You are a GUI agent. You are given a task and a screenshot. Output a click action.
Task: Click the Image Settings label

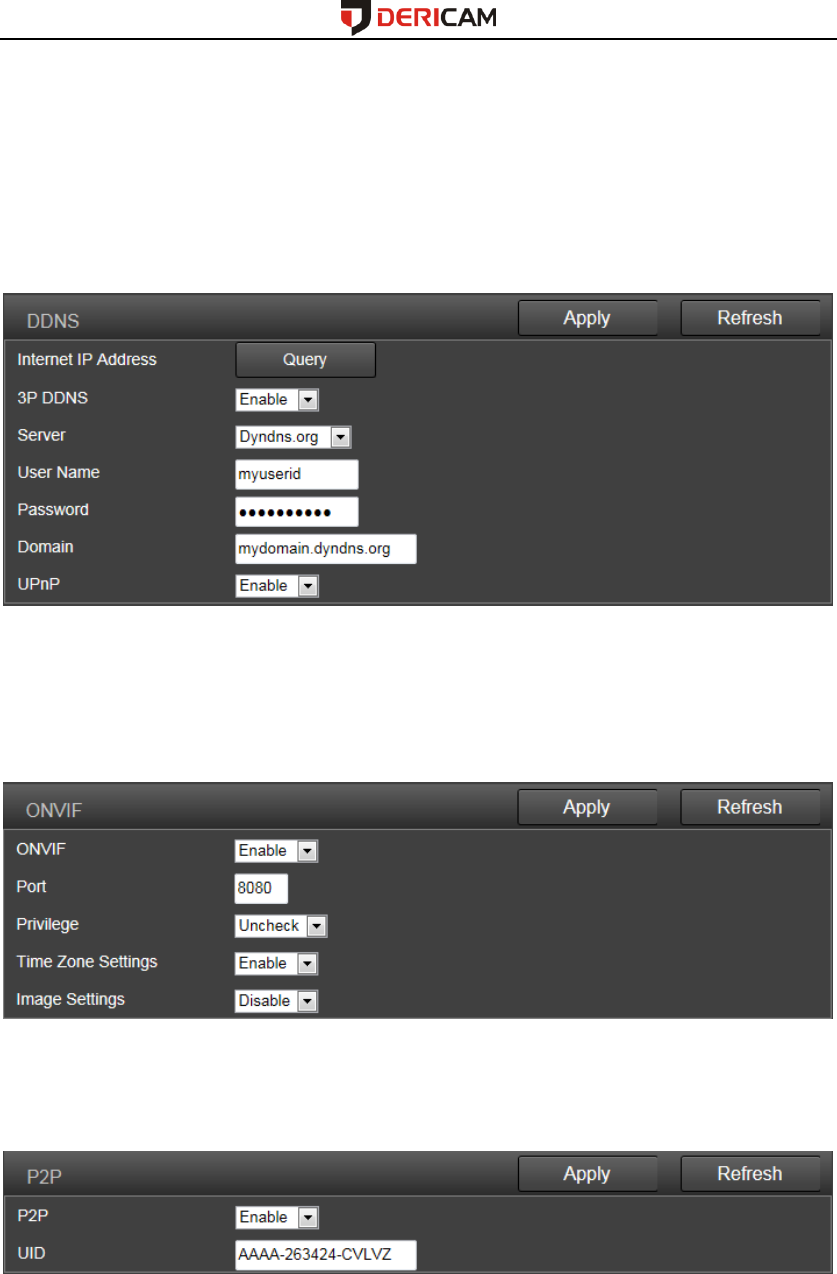click(x=70, y=999)
